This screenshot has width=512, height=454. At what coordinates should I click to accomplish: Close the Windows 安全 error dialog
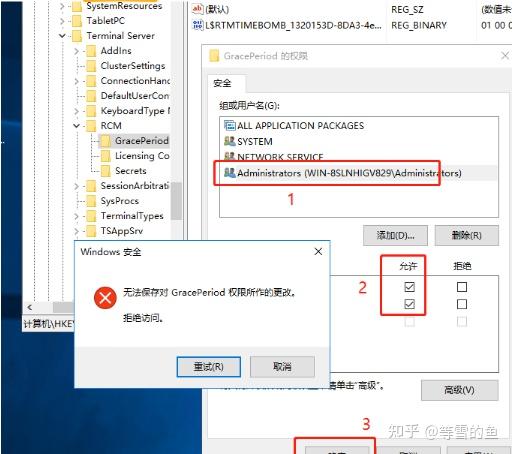318,252
